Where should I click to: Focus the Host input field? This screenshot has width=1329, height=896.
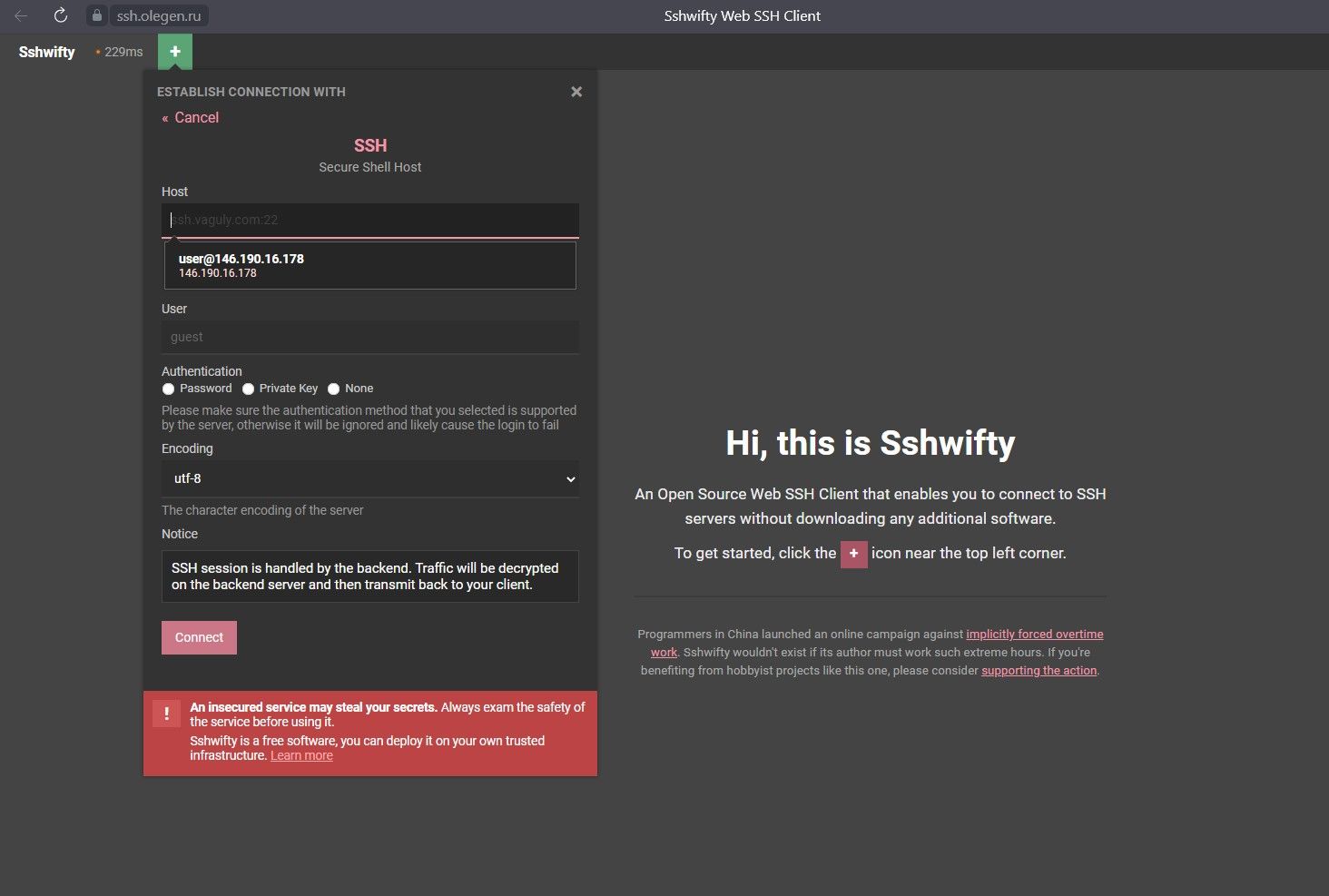370,220
